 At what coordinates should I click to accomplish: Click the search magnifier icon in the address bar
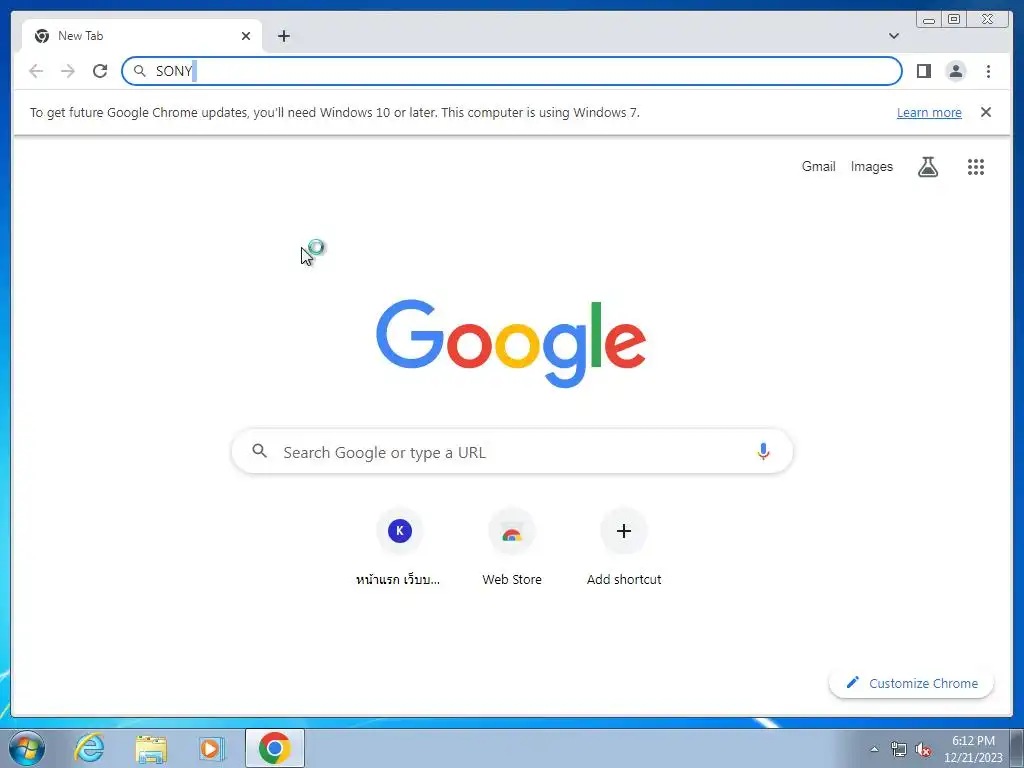tap(139, 71)
